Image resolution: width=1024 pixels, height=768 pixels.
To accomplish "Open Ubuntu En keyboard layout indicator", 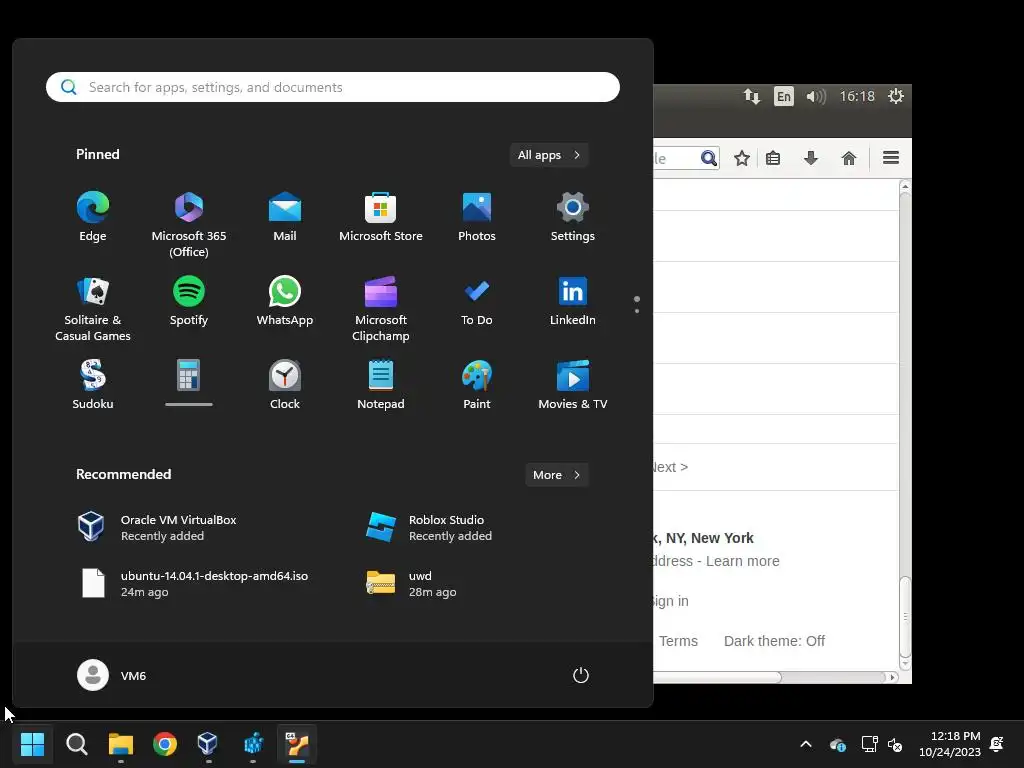I will [784, 97].
